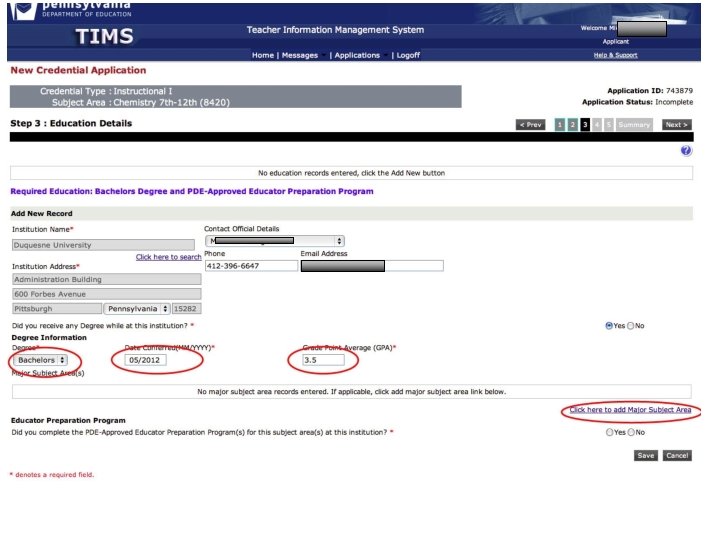Advance with the Next button
The width and height of the screenshot is (720, 540).
coord(676,124)
